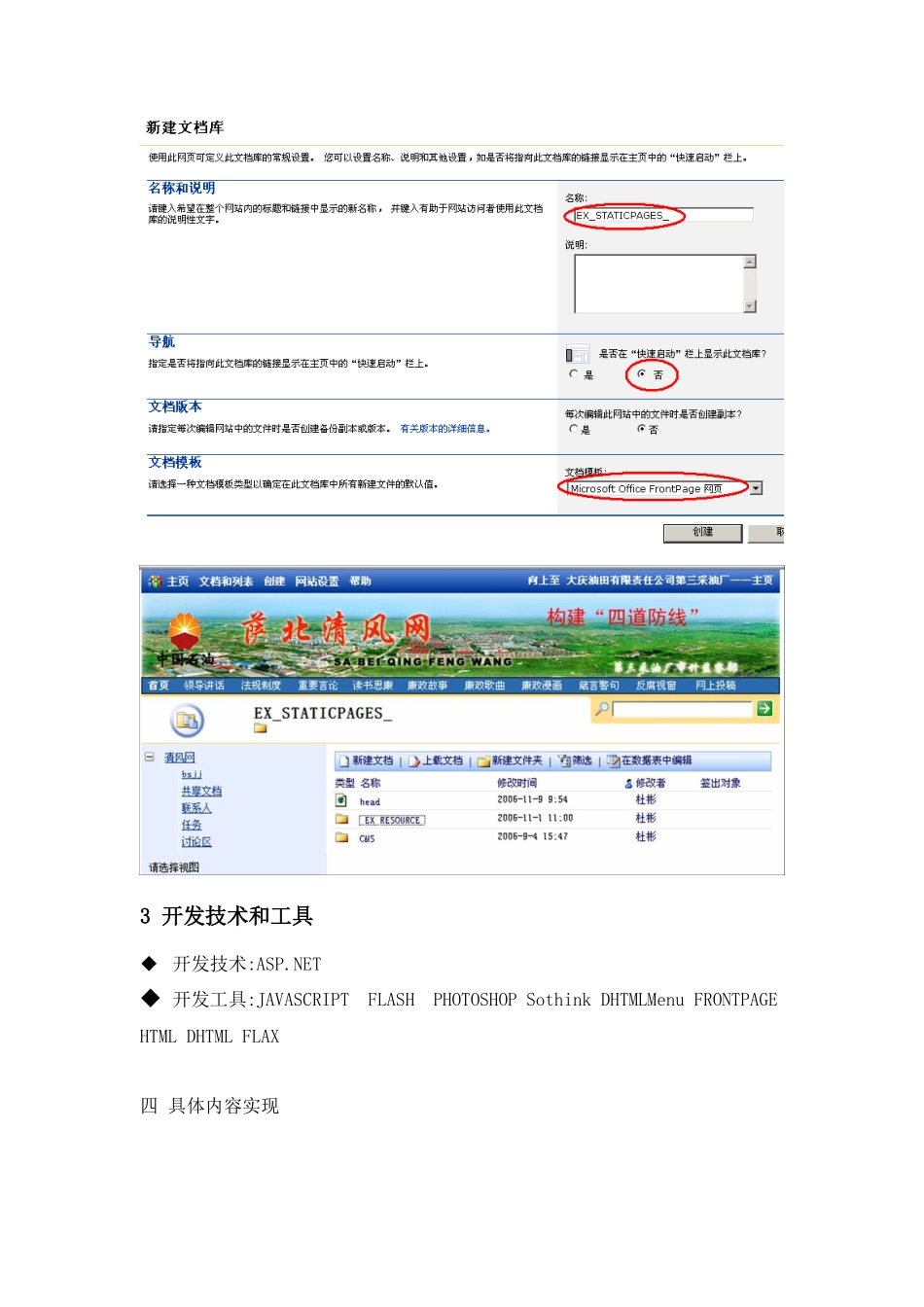Select 是 for showing the library in quick launch
This screenshot has width=924, height=1307.
click(x=573, y=374)
